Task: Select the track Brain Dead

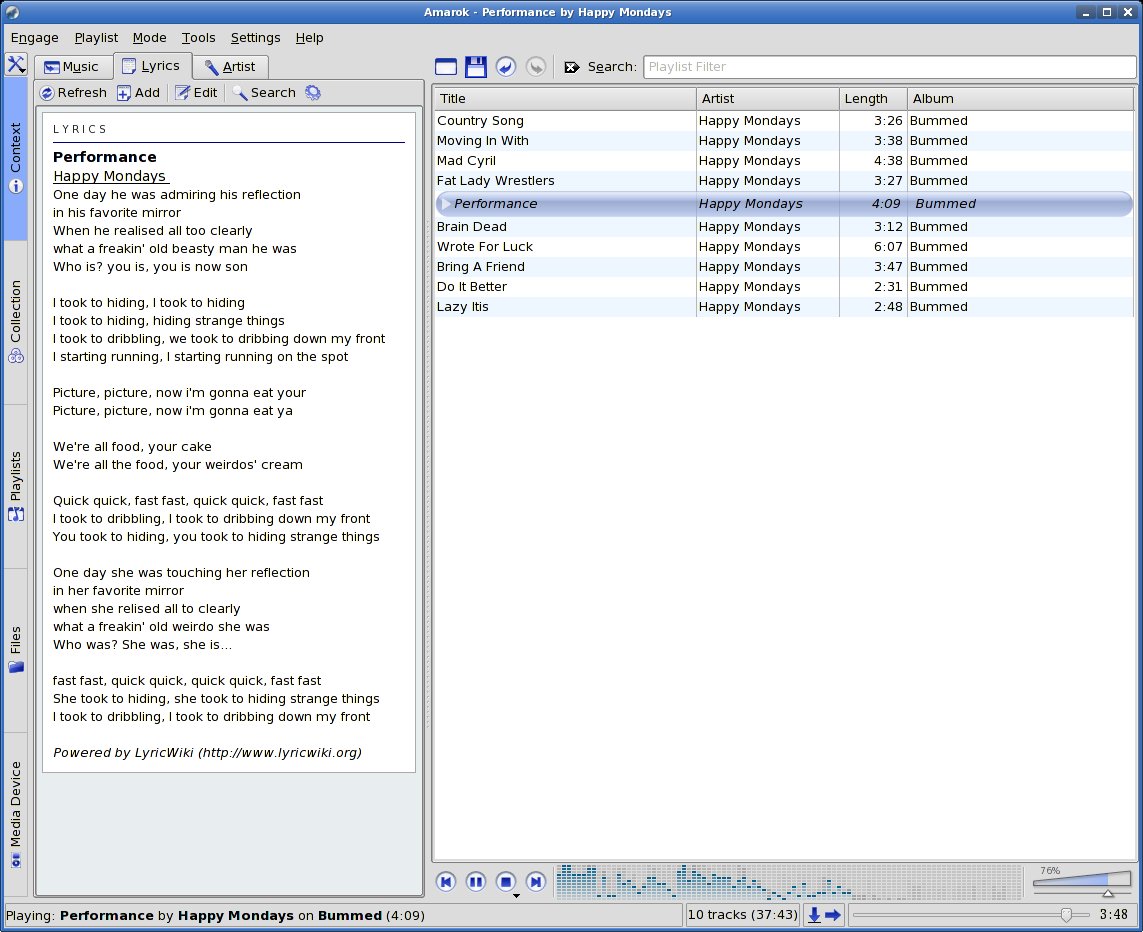Action: pos(784,227)
